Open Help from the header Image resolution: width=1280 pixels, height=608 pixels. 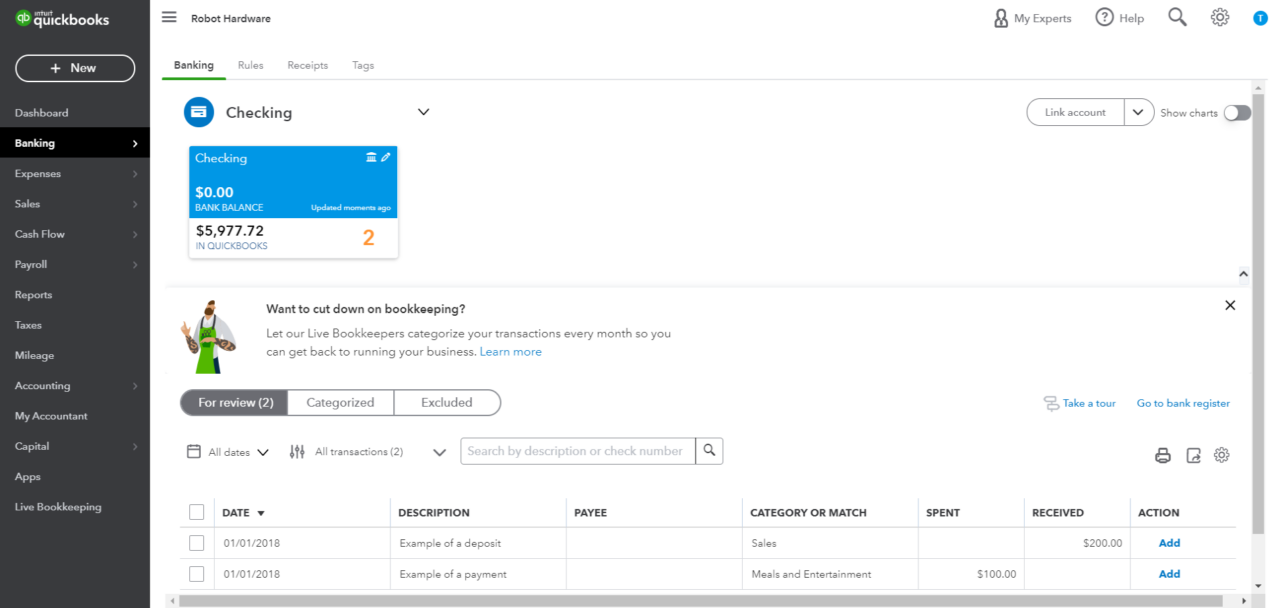click(x=1119, y=17)
